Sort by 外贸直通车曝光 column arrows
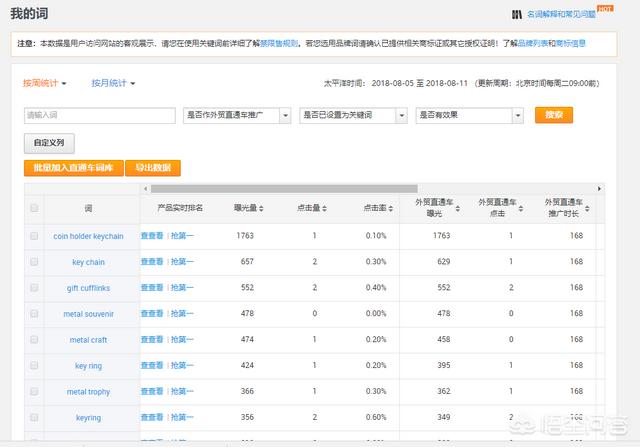This screenshot has width=640, height=447. [455, 208]
